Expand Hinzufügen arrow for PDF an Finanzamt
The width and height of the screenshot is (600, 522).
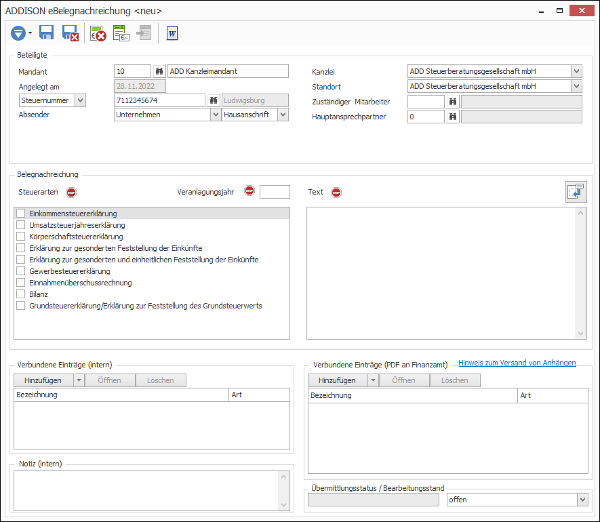[373, 380]
